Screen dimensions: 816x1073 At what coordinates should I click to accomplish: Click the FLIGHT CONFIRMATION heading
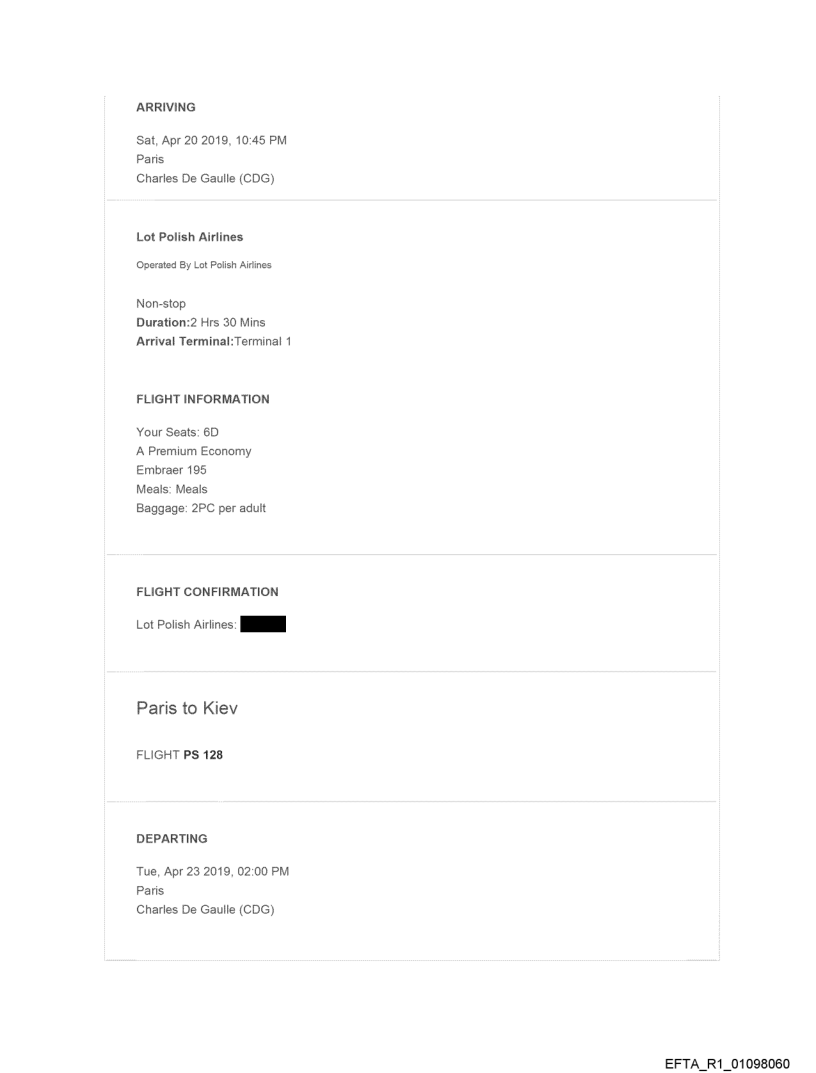[x=207, y=592]
